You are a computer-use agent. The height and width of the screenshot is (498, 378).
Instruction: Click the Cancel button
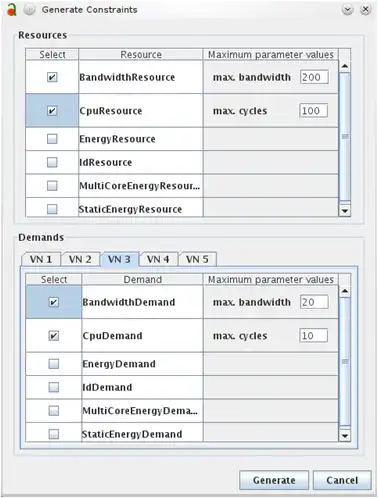coord(342,480)
